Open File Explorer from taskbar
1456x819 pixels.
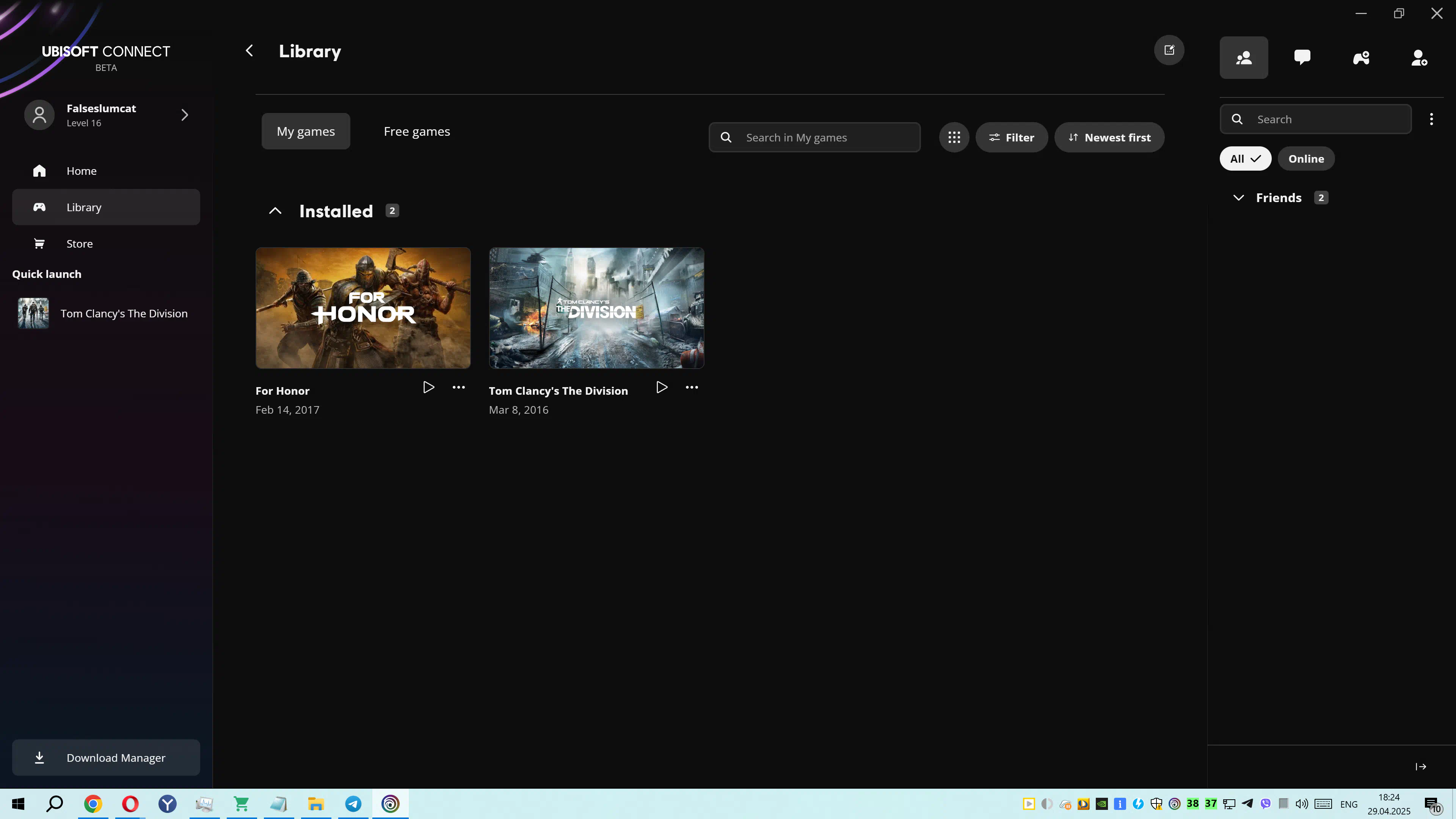point(316,804)
